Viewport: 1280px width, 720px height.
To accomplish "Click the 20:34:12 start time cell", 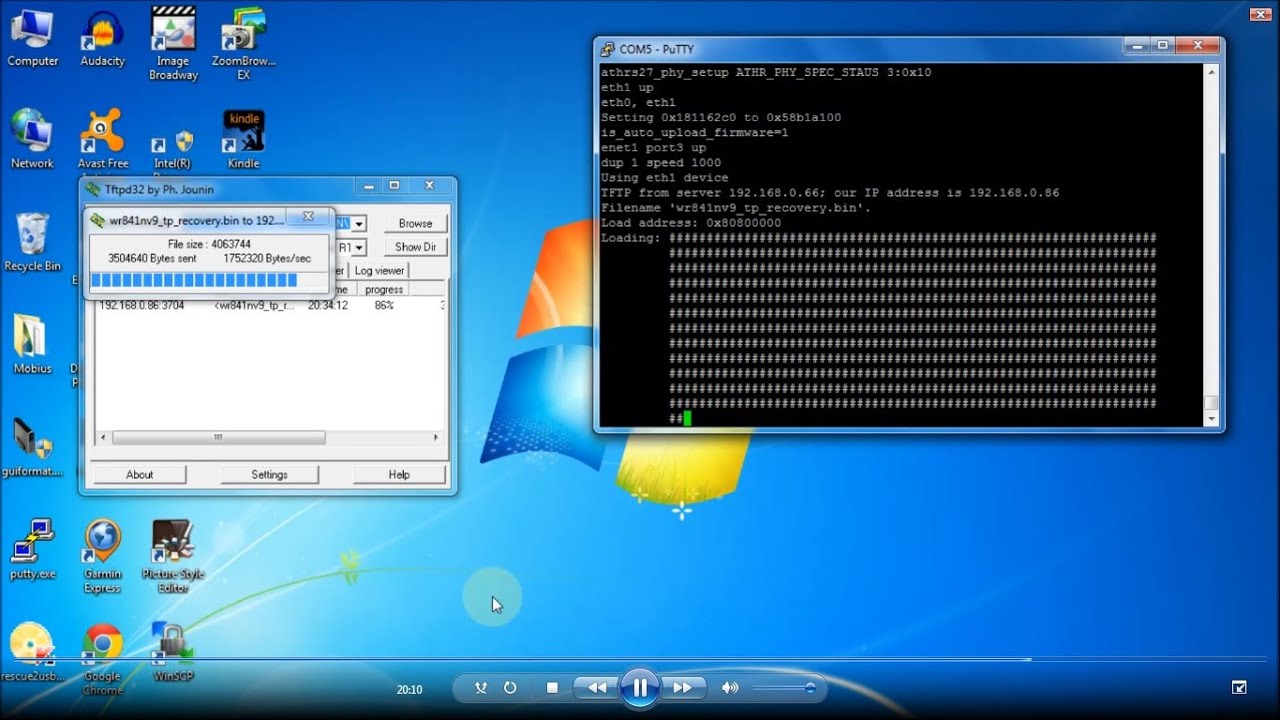I will click(x=328, y=305).
